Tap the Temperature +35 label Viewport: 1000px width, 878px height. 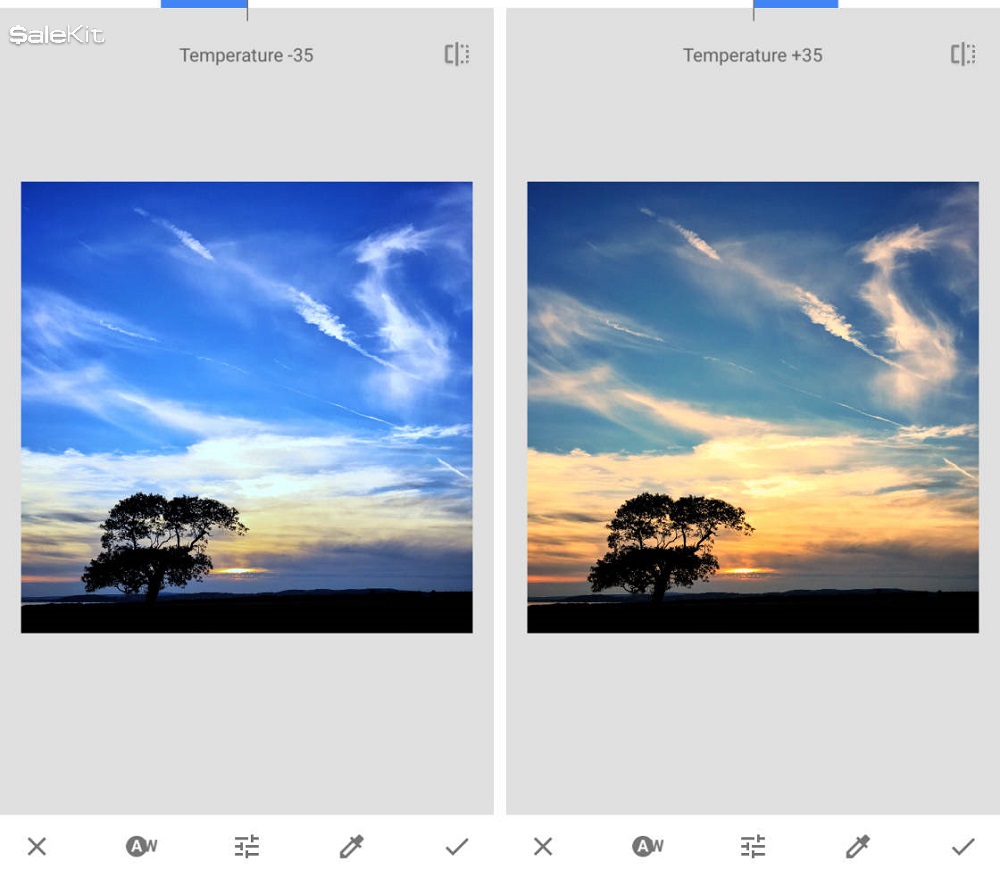tap(752, 56)
